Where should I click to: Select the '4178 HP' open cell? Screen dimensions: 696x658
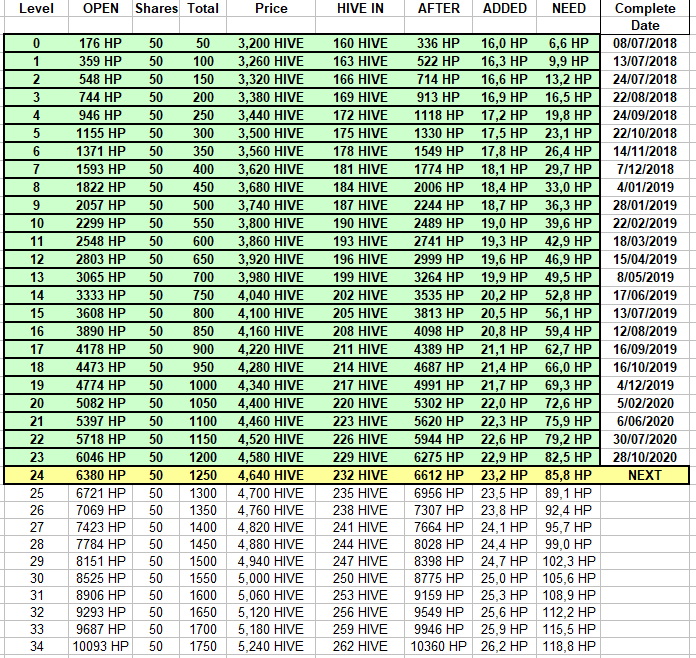pyautogui.click(x=101, y=349)
